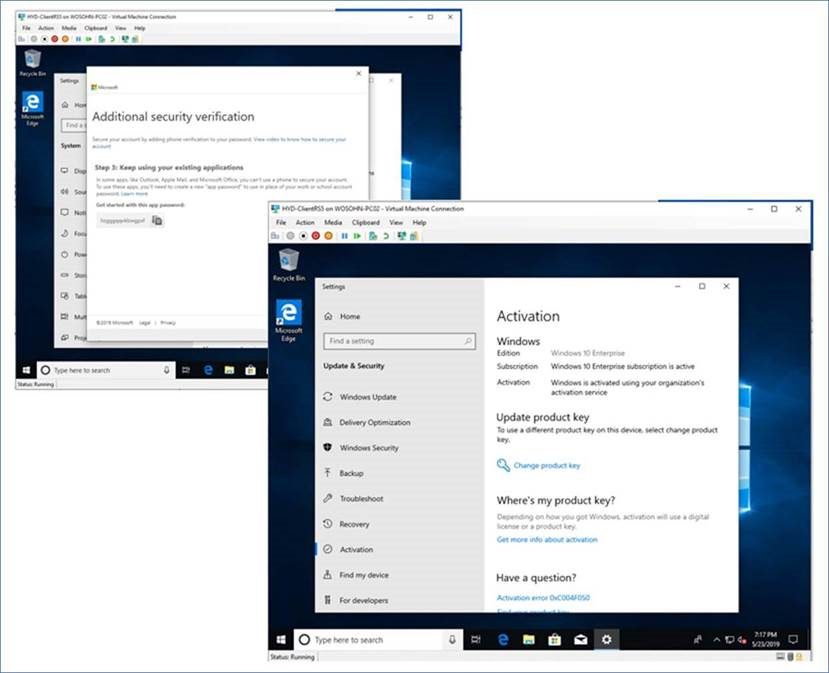Screen dimensions: 829x673
Task: Open Recycle Bin on HVD-ClientRS3 desktop
Action: (288, 264)
